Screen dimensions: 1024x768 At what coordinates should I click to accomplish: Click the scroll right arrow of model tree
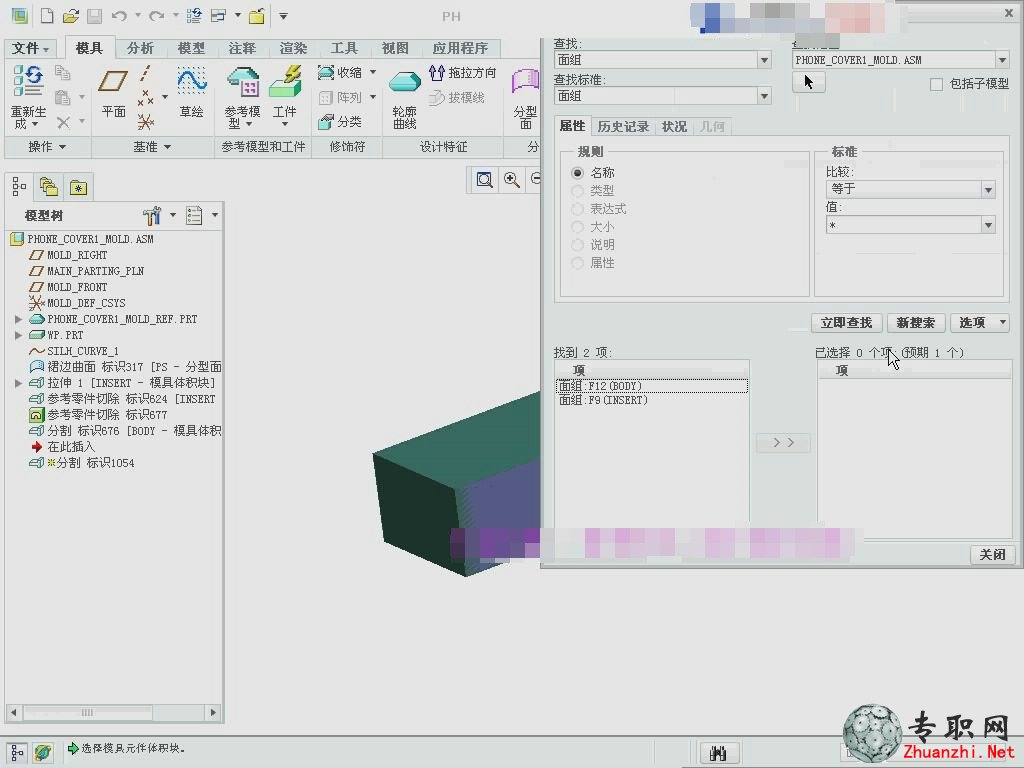click(x=213, y=712)
